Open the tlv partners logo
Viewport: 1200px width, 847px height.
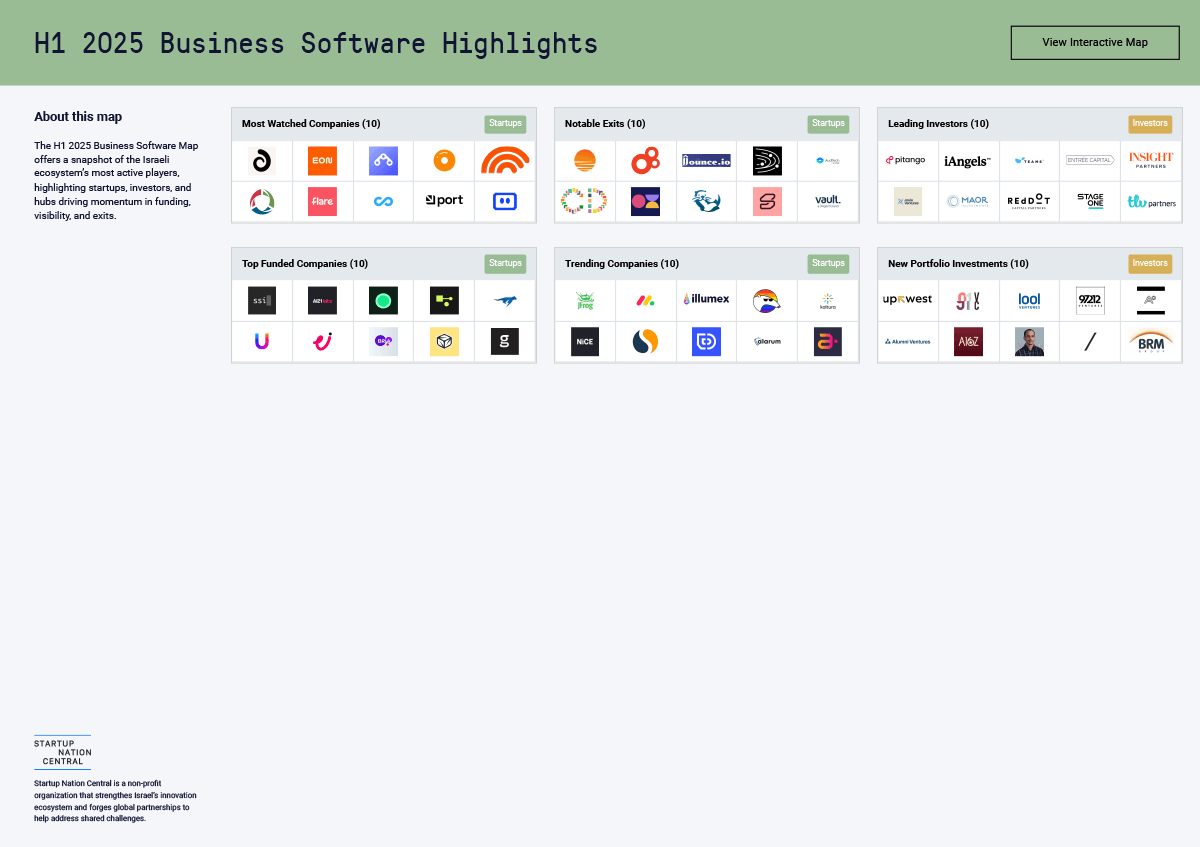1151,201
